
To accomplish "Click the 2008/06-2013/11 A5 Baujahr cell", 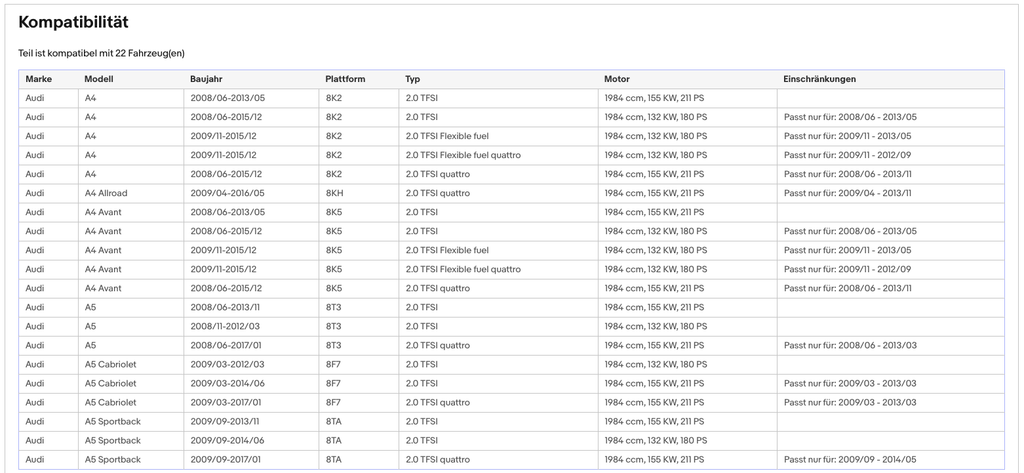I will pyautogui.click(x=251, y=307).
